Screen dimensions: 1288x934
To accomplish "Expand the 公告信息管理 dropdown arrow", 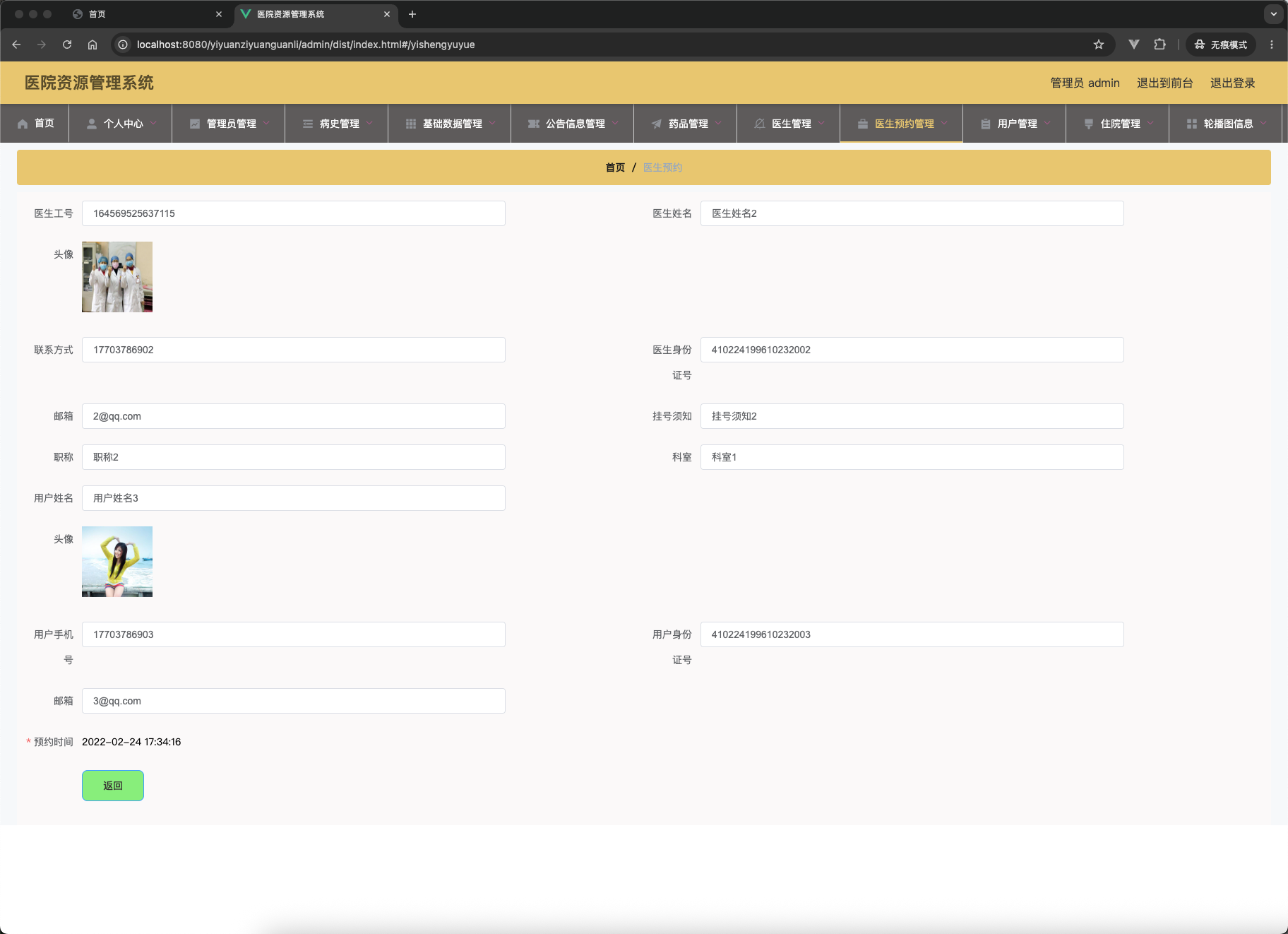I will (615, 123).
